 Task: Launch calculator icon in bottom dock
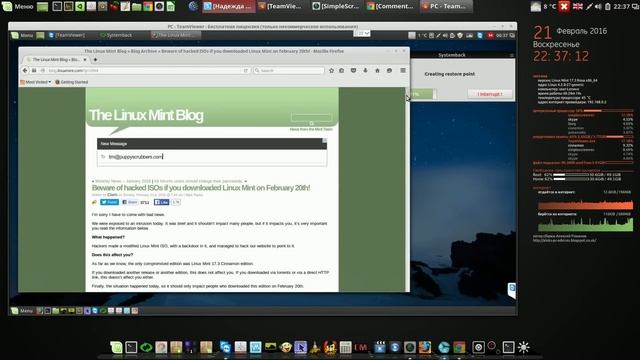coord(345,347)
